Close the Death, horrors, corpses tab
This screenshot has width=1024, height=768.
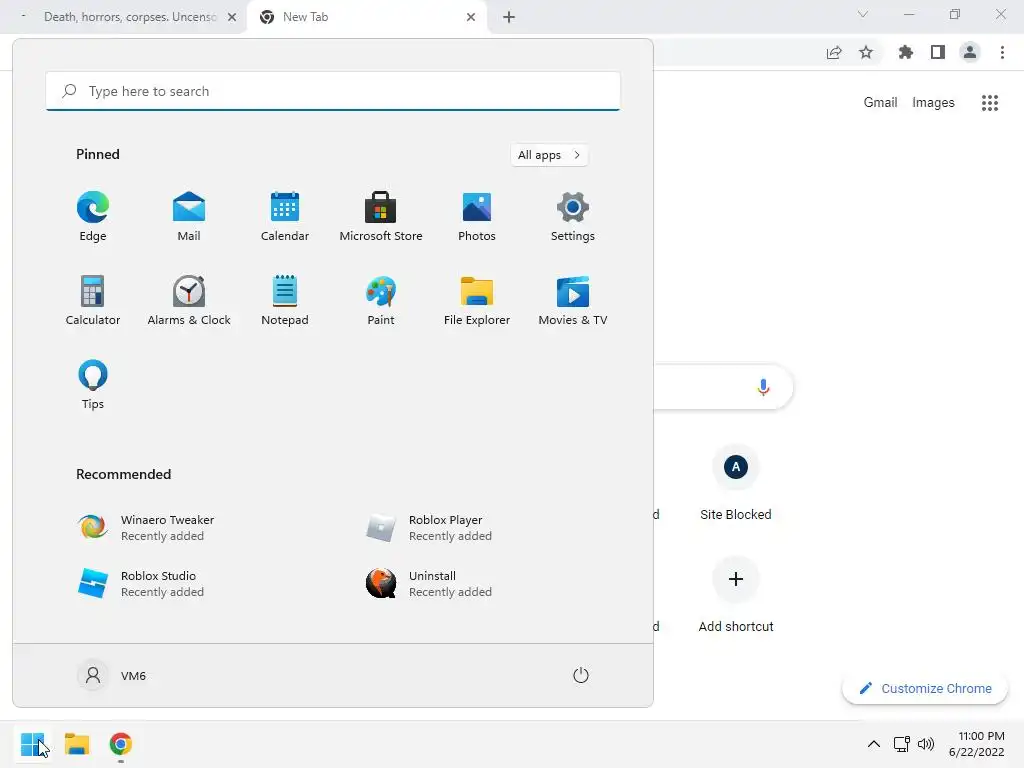[232, 17]
